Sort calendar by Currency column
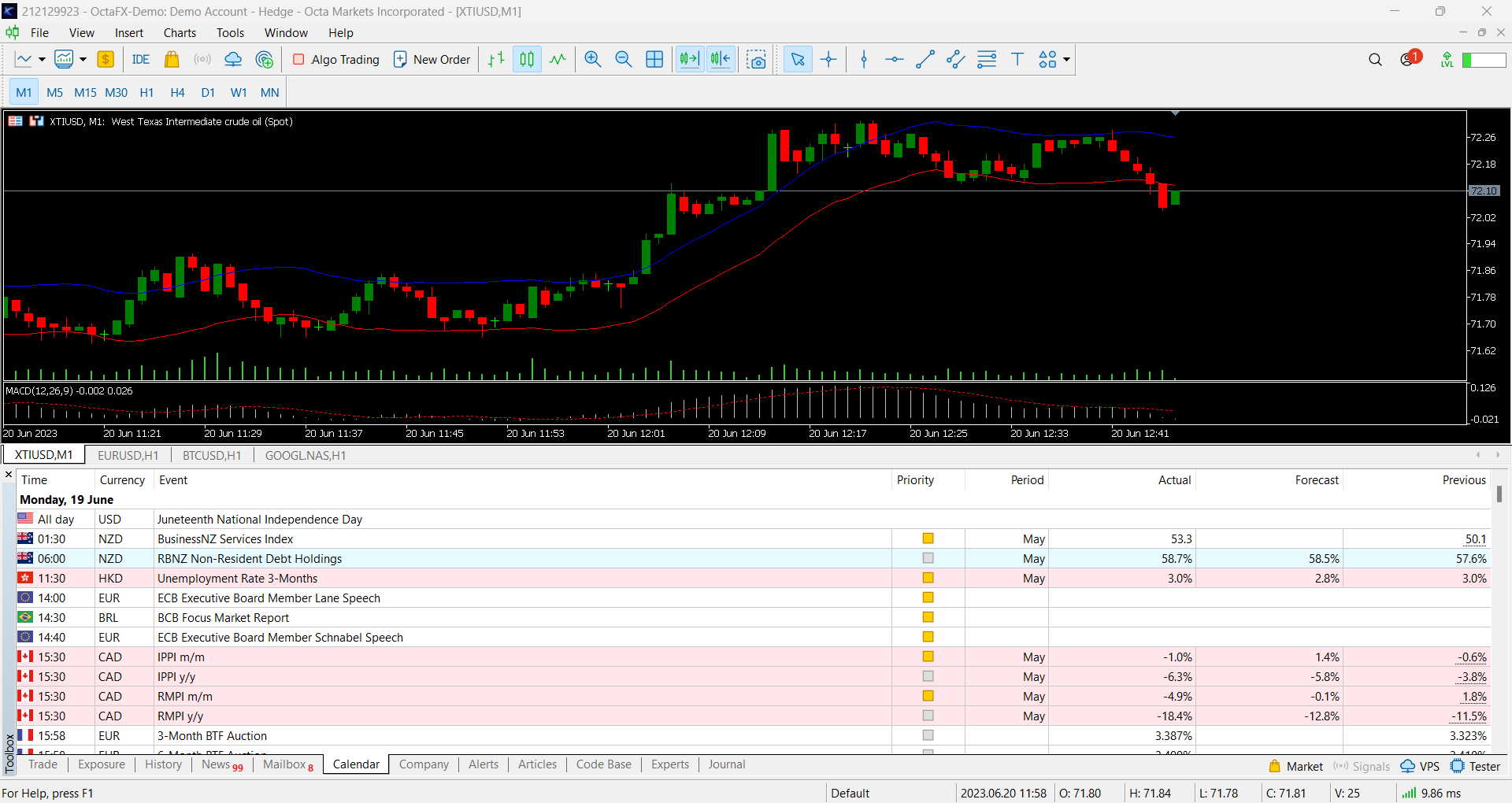 [x=122, y=479]
